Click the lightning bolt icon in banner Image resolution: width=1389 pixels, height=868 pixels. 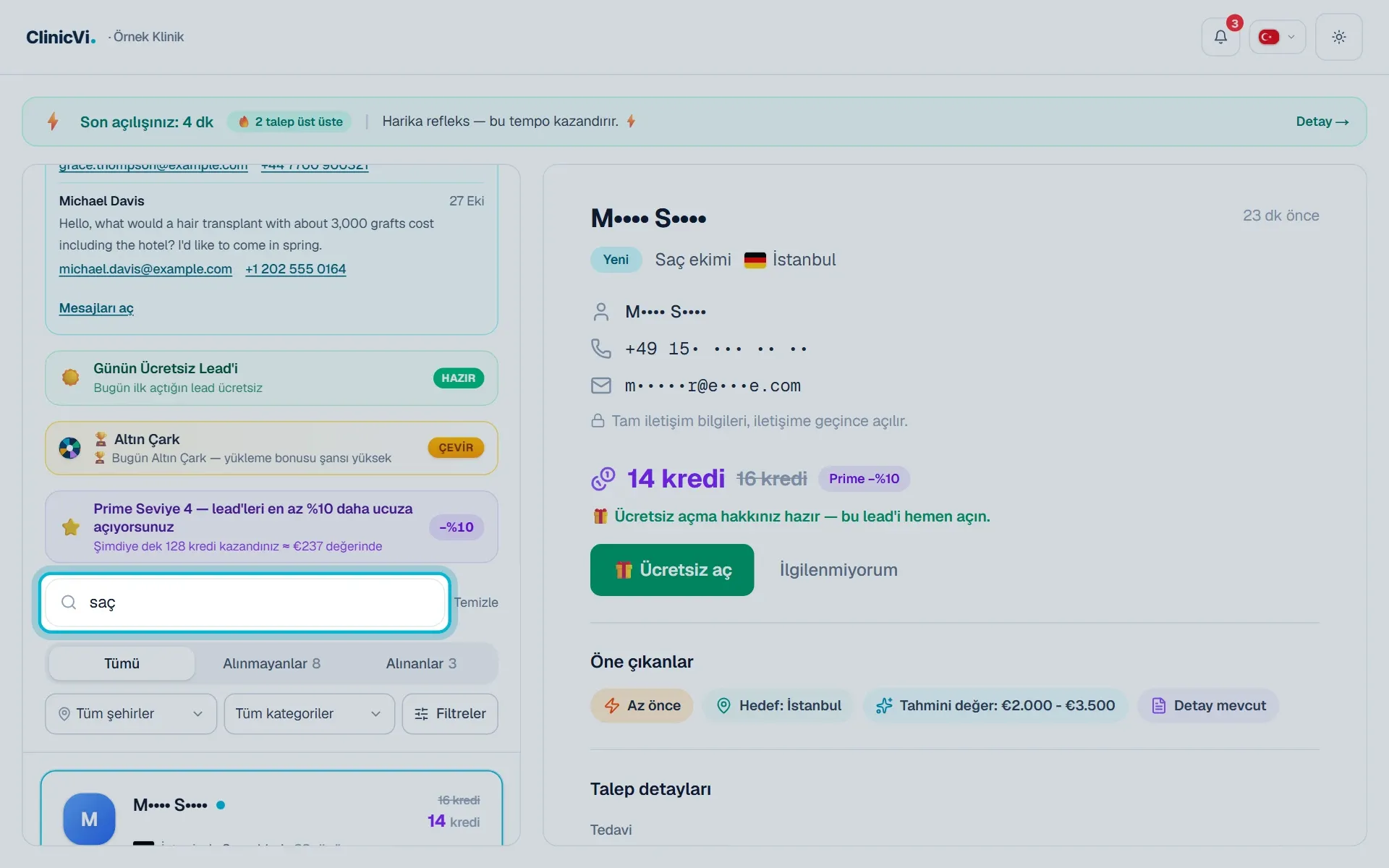pyautogui.click(x=53, y=122)
